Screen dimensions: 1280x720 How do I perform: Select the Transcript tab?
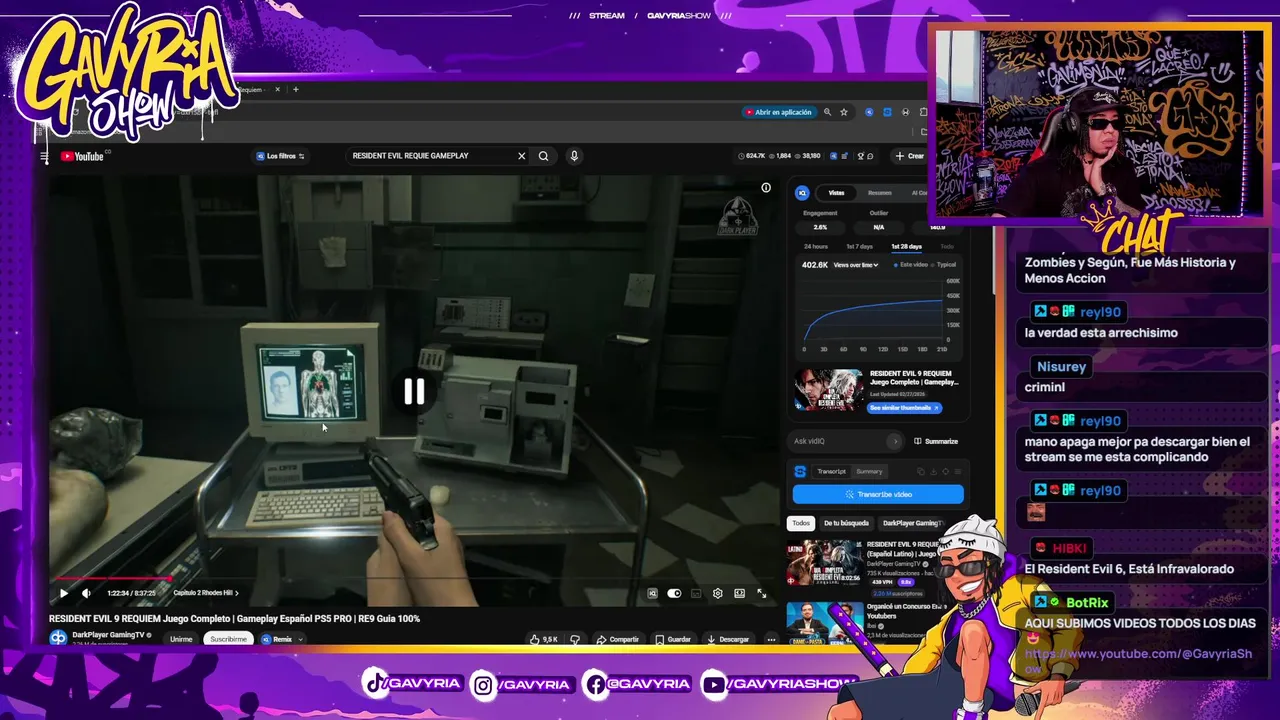831,471
